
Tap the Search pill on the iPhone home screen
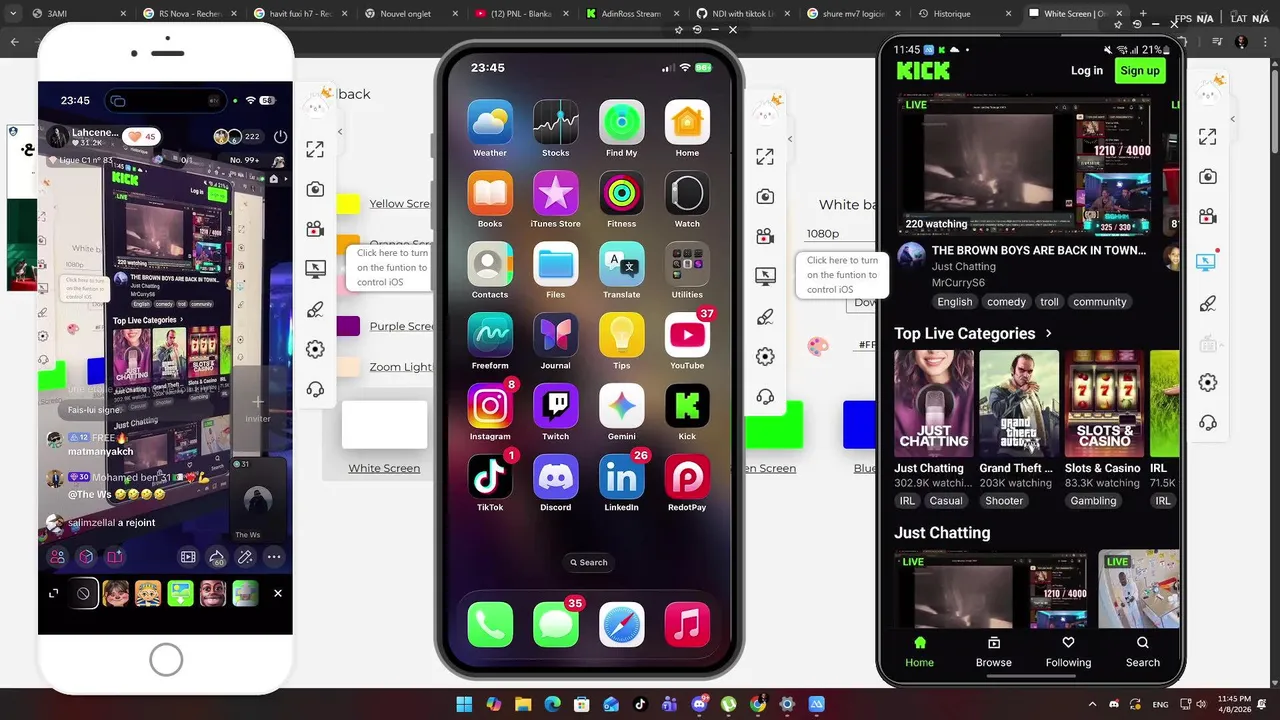tap(589, 562)
